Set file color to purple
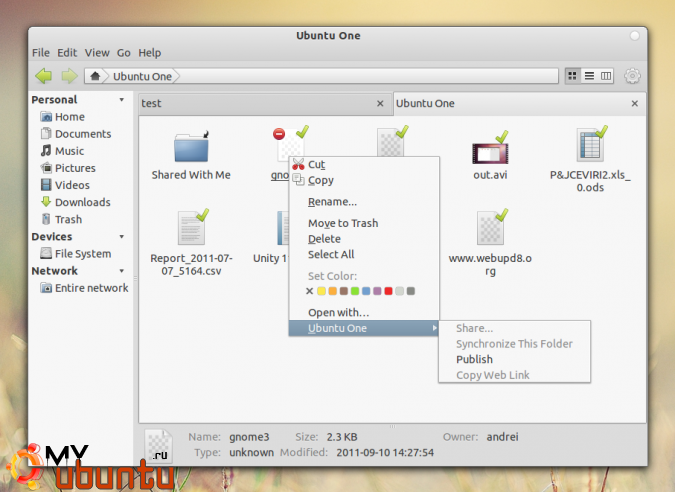 (377, 291)
